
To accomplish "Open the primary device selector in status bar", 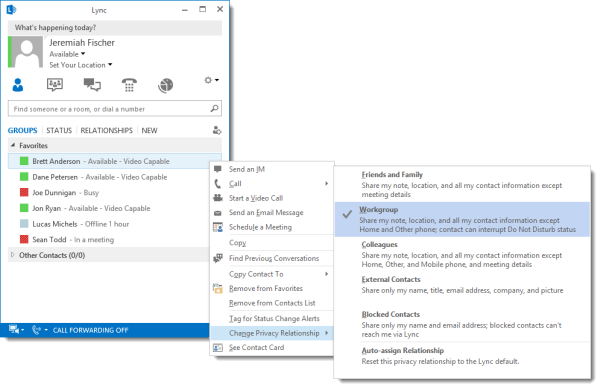I will tap(16, 329).
